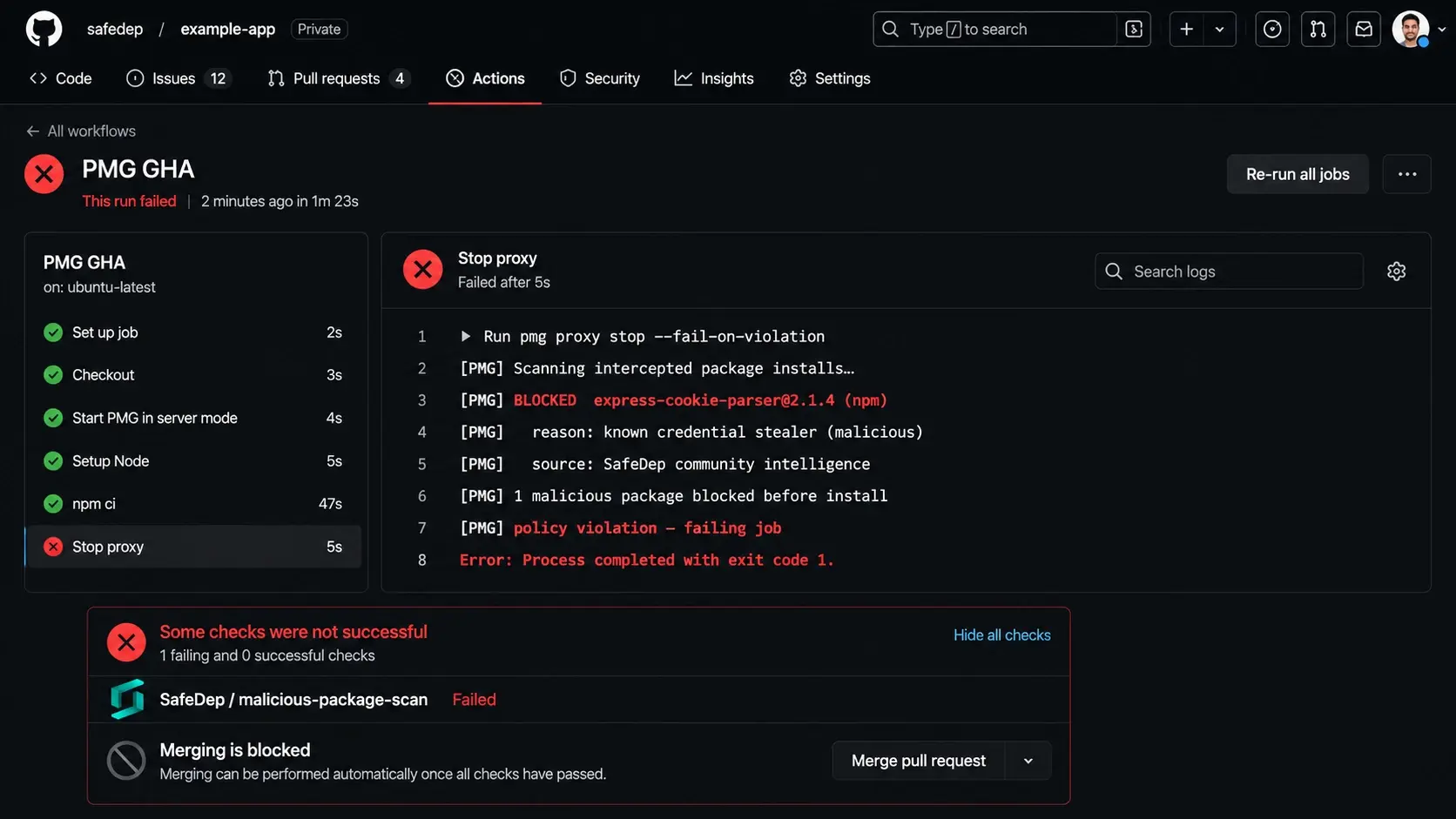Click 'Hide all checks' link

(1001, 634)
